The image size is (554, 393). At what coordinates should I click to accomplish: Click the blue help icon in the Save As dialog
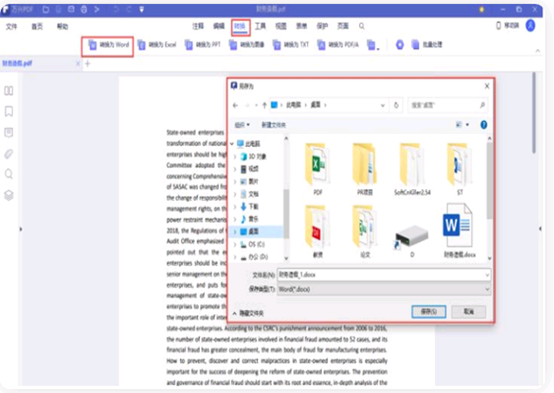tap(484, 125)
